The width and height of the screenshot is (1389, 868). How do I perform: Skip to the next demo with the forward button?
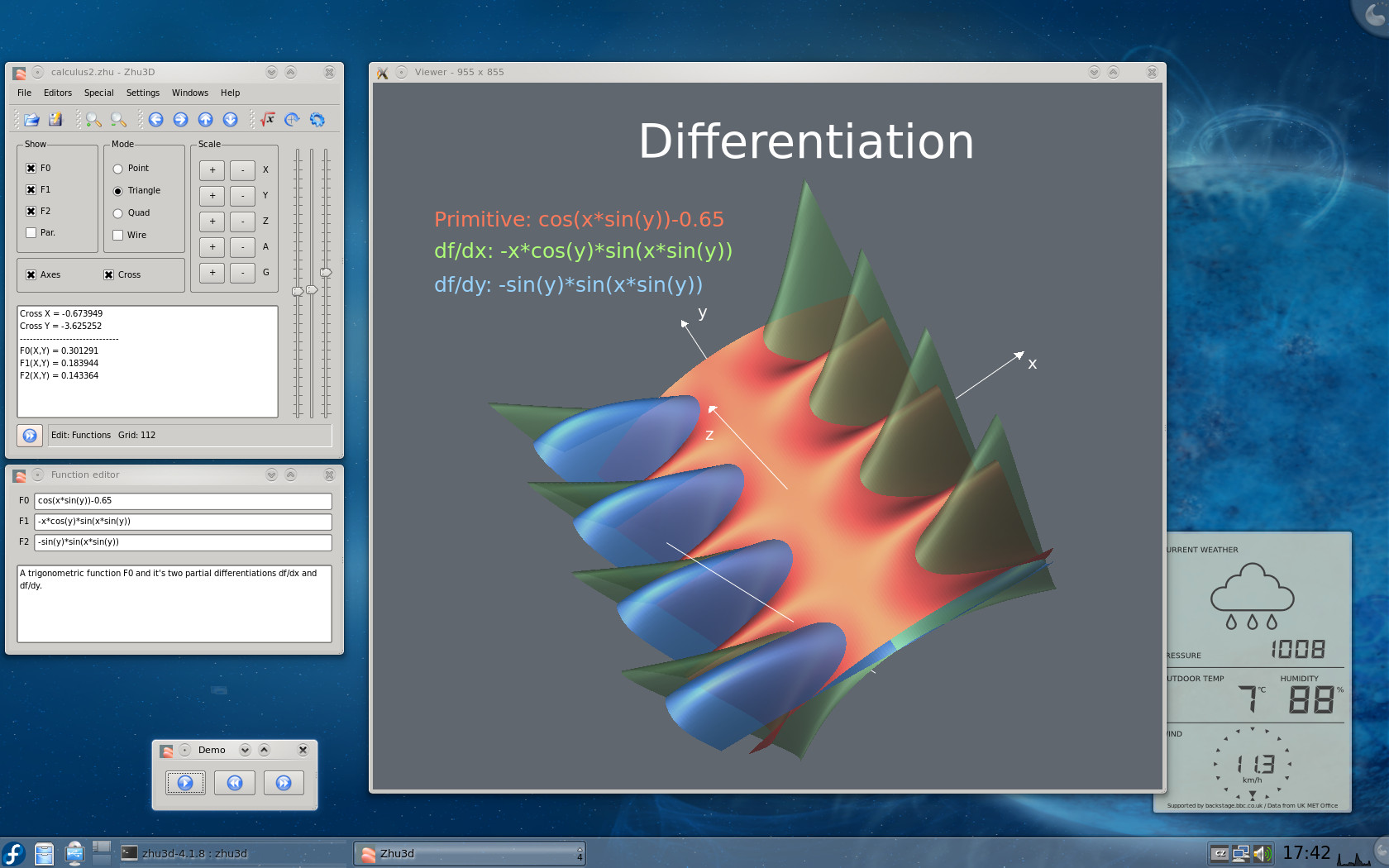(284, 783)
